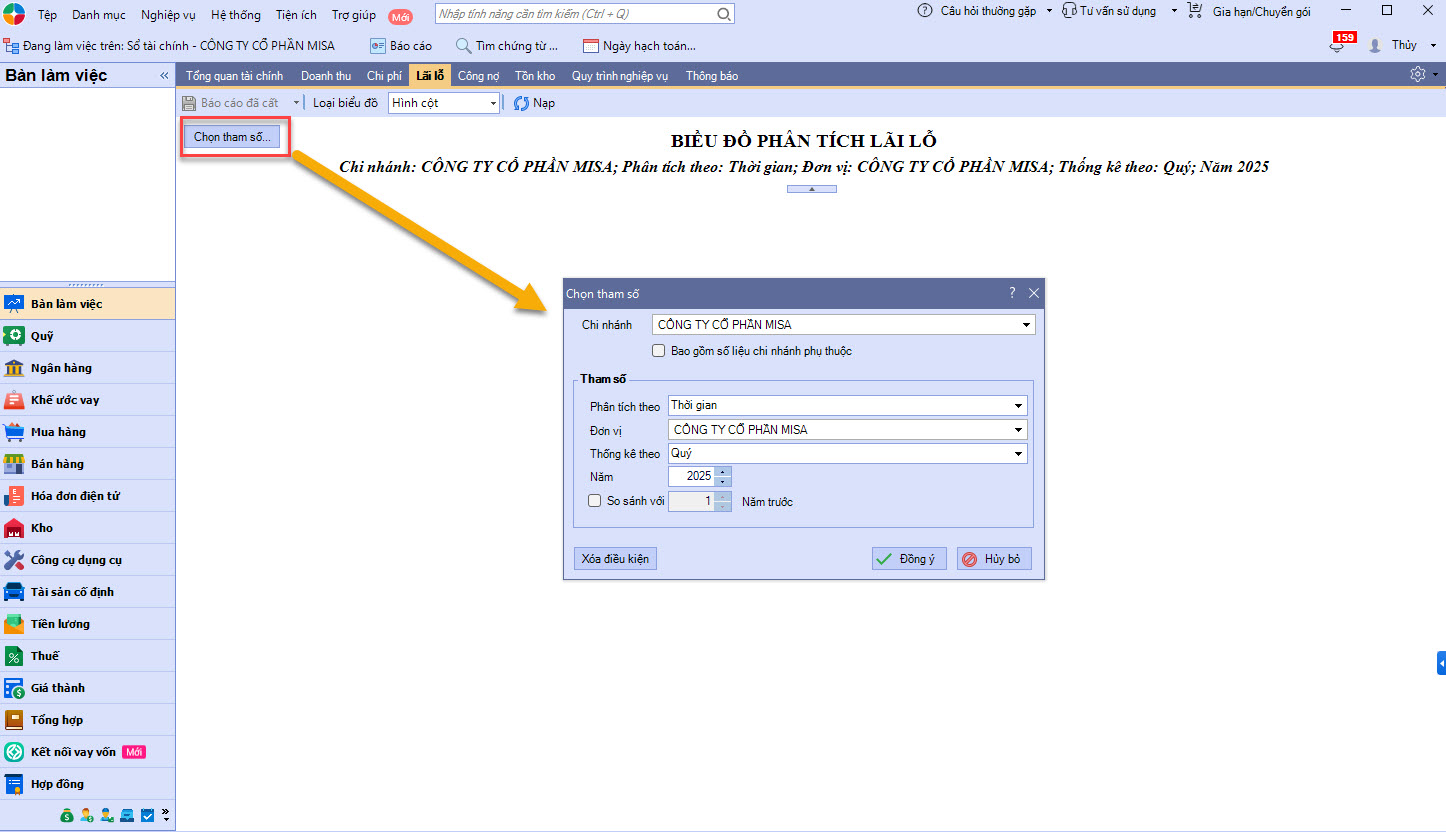The width and height of the screenshot is (1446, 832).
Task: Click the feature search input box
Action: (x=576, y=14)
